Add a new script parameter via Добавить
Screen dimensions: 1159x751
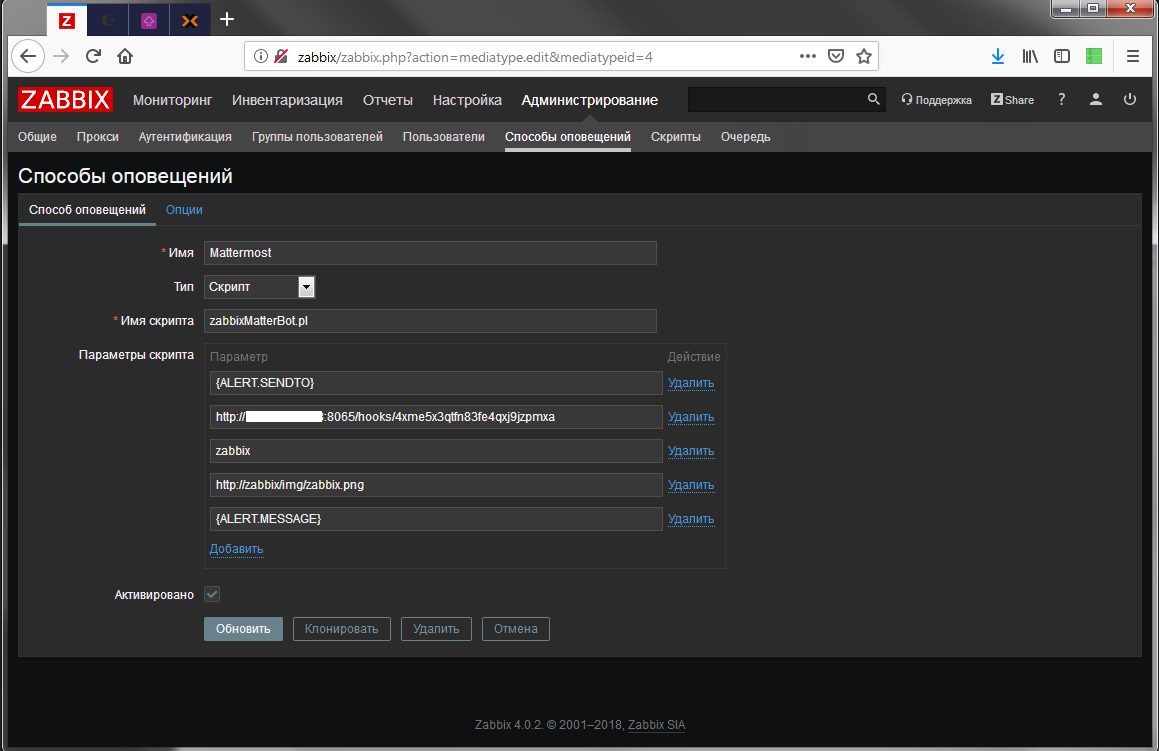pos(237,549)
